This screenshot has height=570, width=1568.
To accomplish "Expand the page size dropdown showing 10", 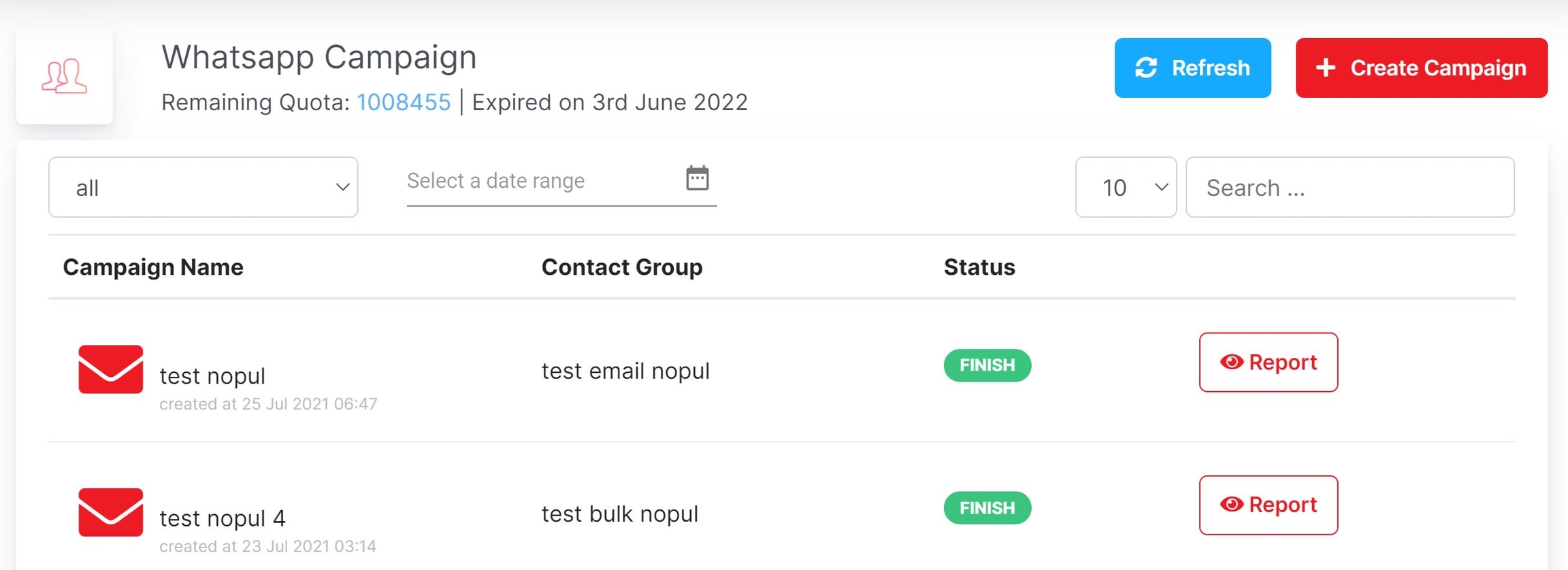I will pyautogui.click(x=1126, y=187).
